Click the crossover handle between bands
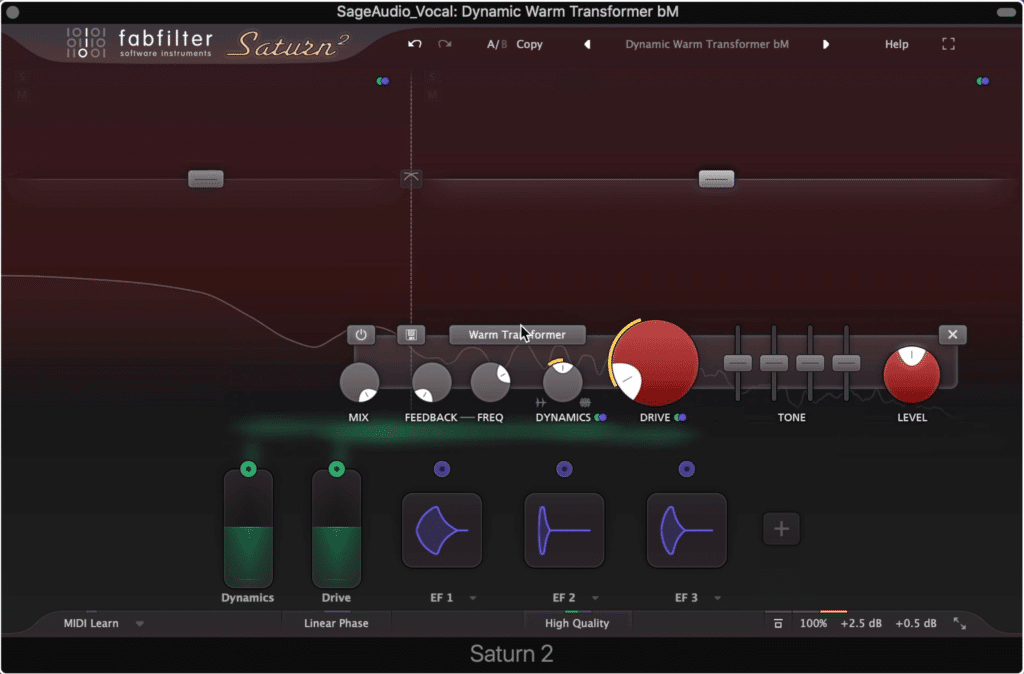Screen dimensions: 1024x674 click(411, 178)
